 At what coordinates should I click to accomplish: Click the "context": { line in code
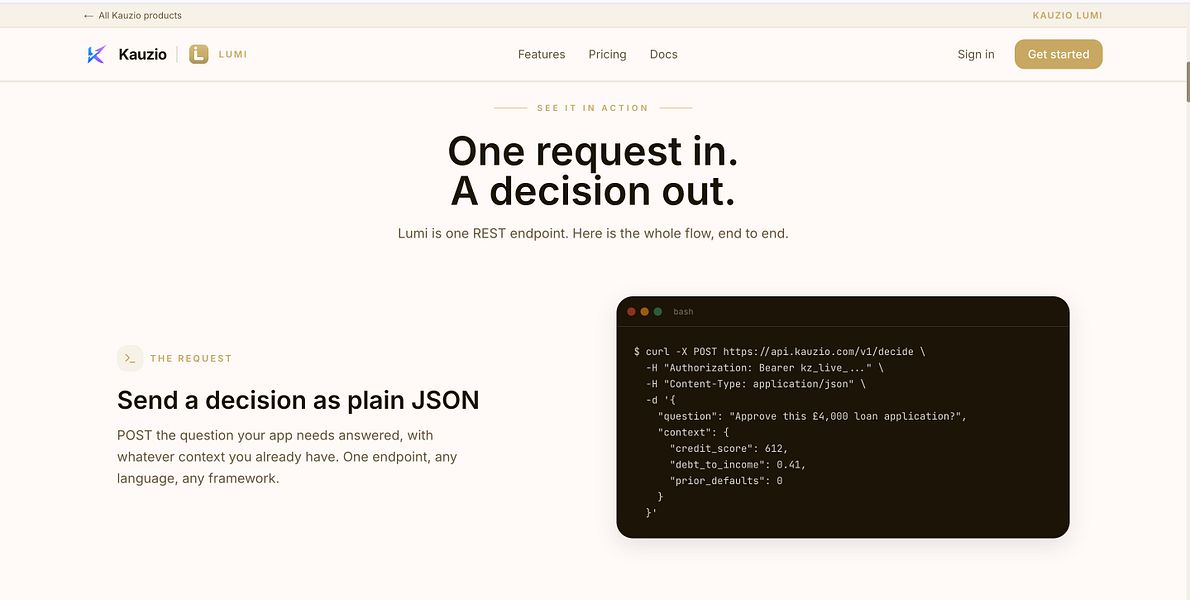(693, 432)
